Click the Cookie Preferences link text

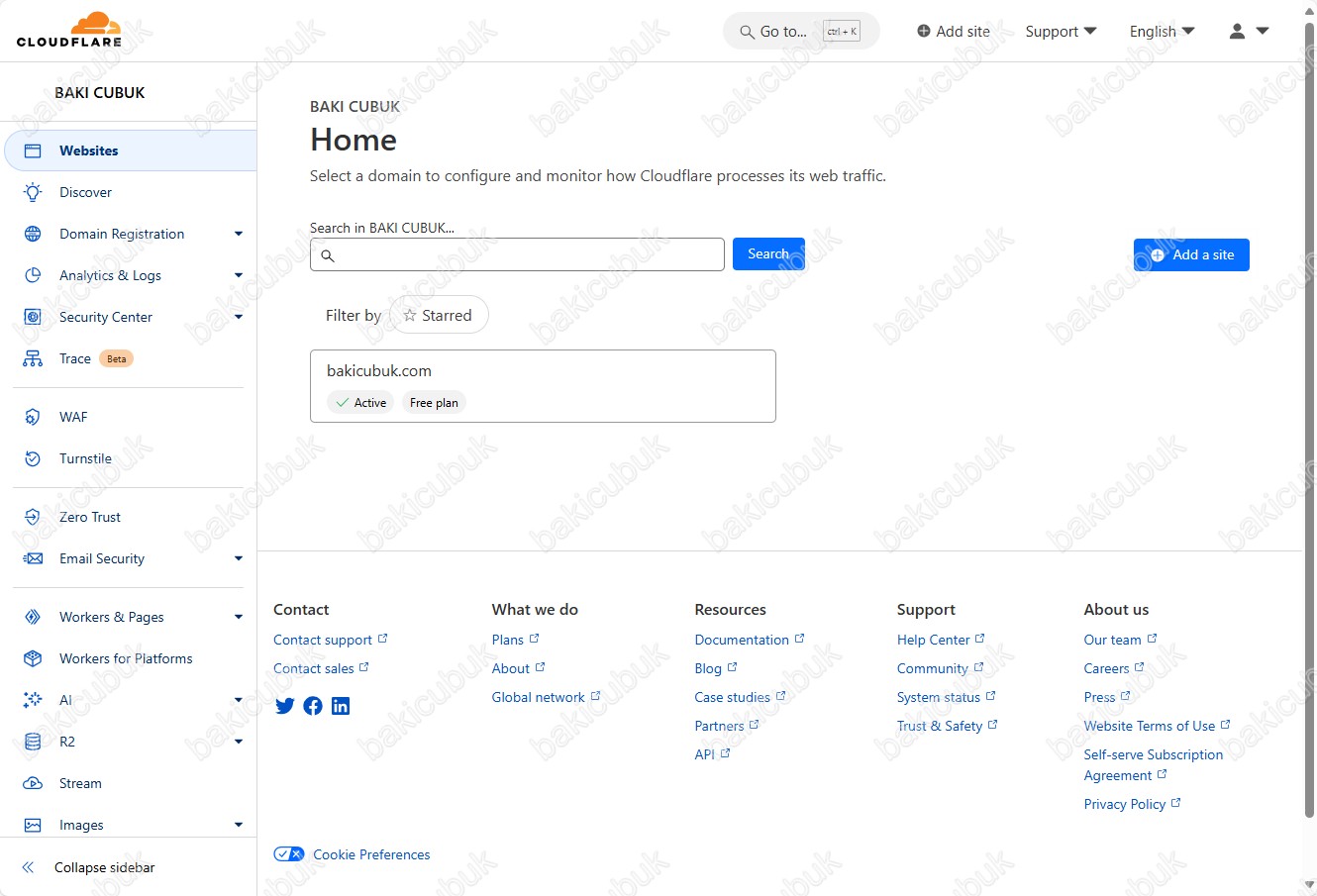click(x=371, y=854)
